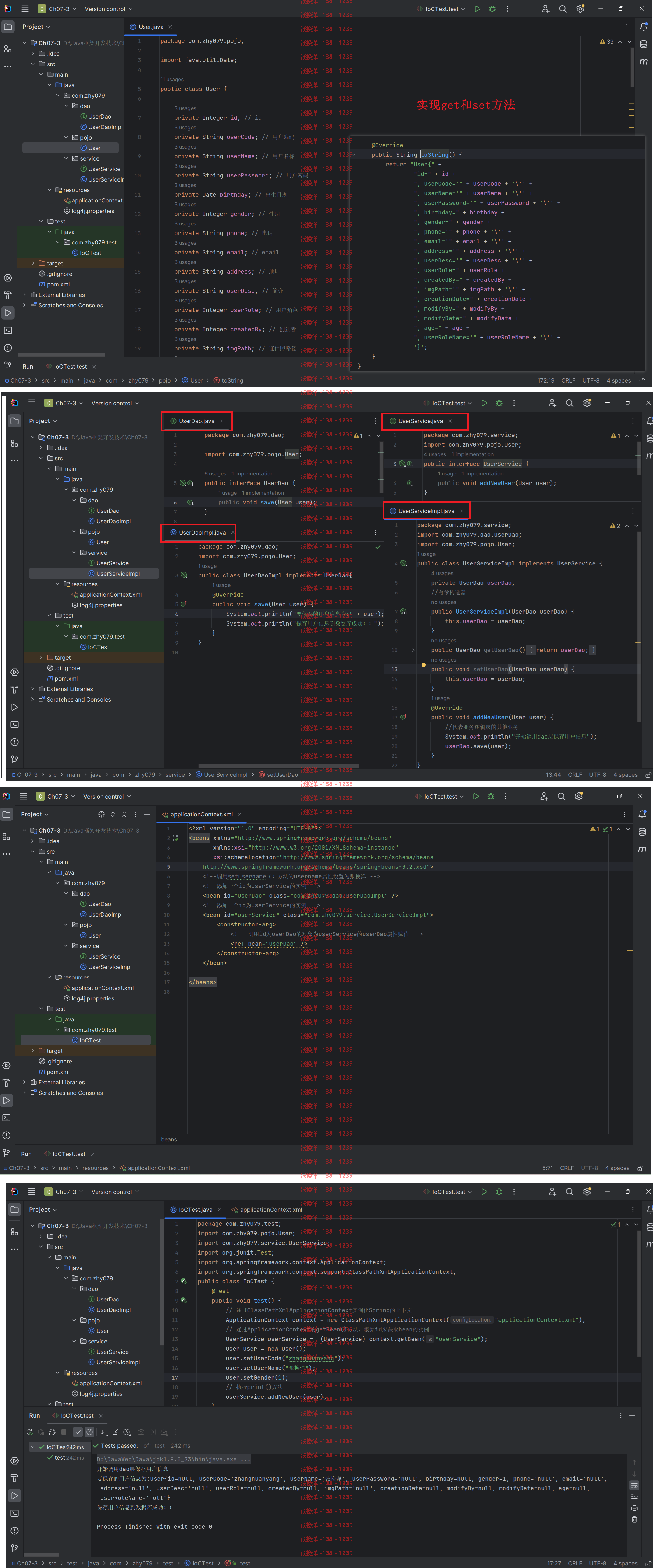Toggle auto-test icon in the Run toolbar
Screen dimensions: 653x1568
(52, 1432)
